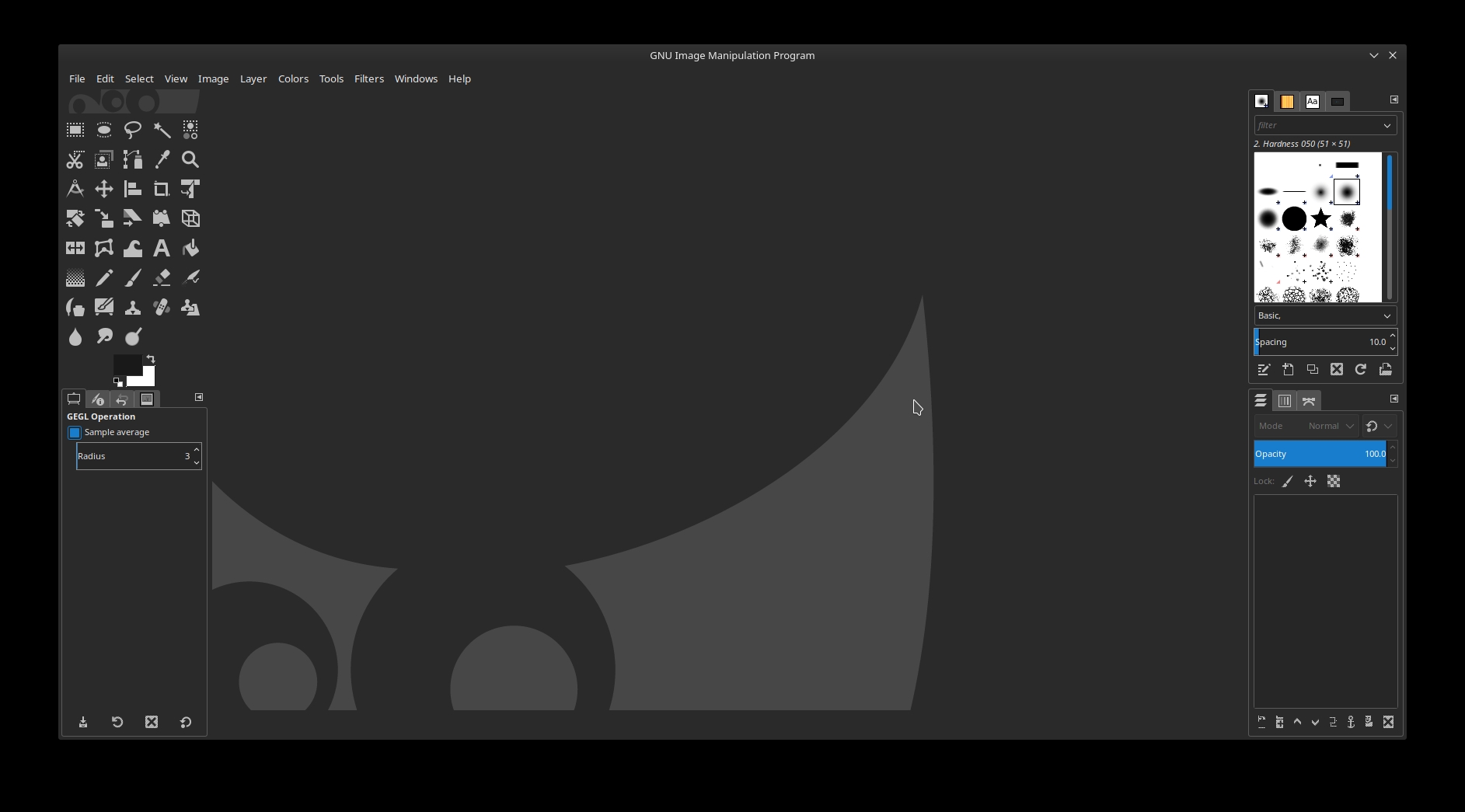Switch to the Channels tab
The width and height of the screenshot is (1465, 812).
click(x=1285, y=401)
